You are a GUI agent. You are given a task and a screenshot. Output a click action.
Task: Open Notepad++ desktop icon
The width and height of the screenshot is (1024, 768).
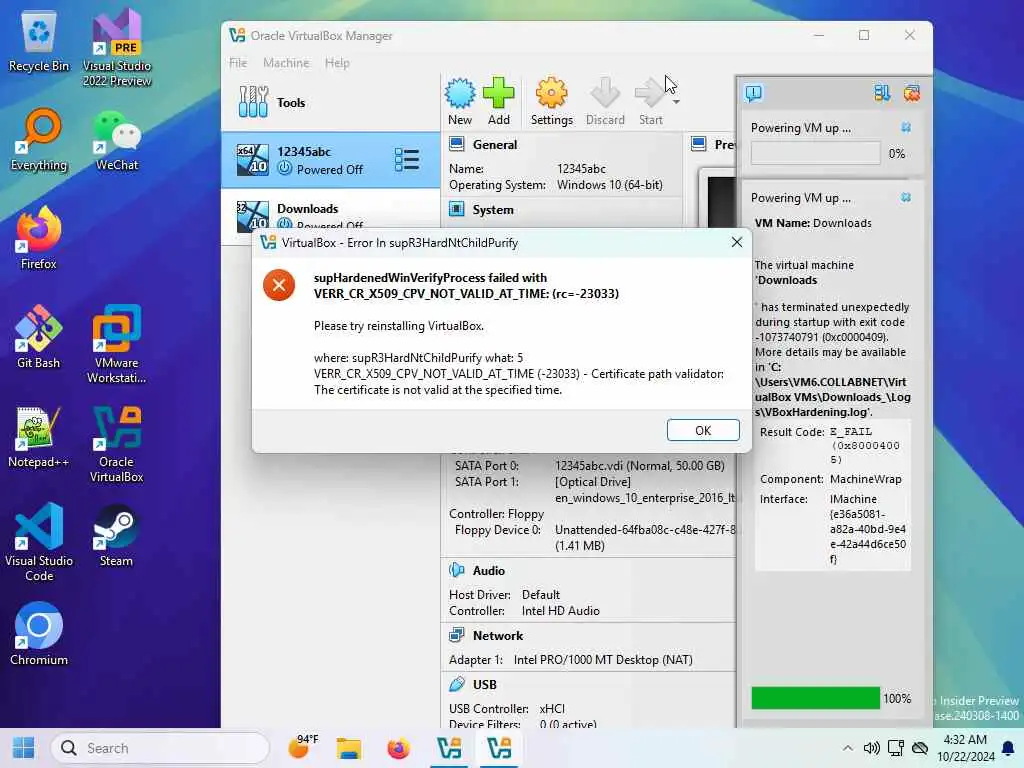39,436
